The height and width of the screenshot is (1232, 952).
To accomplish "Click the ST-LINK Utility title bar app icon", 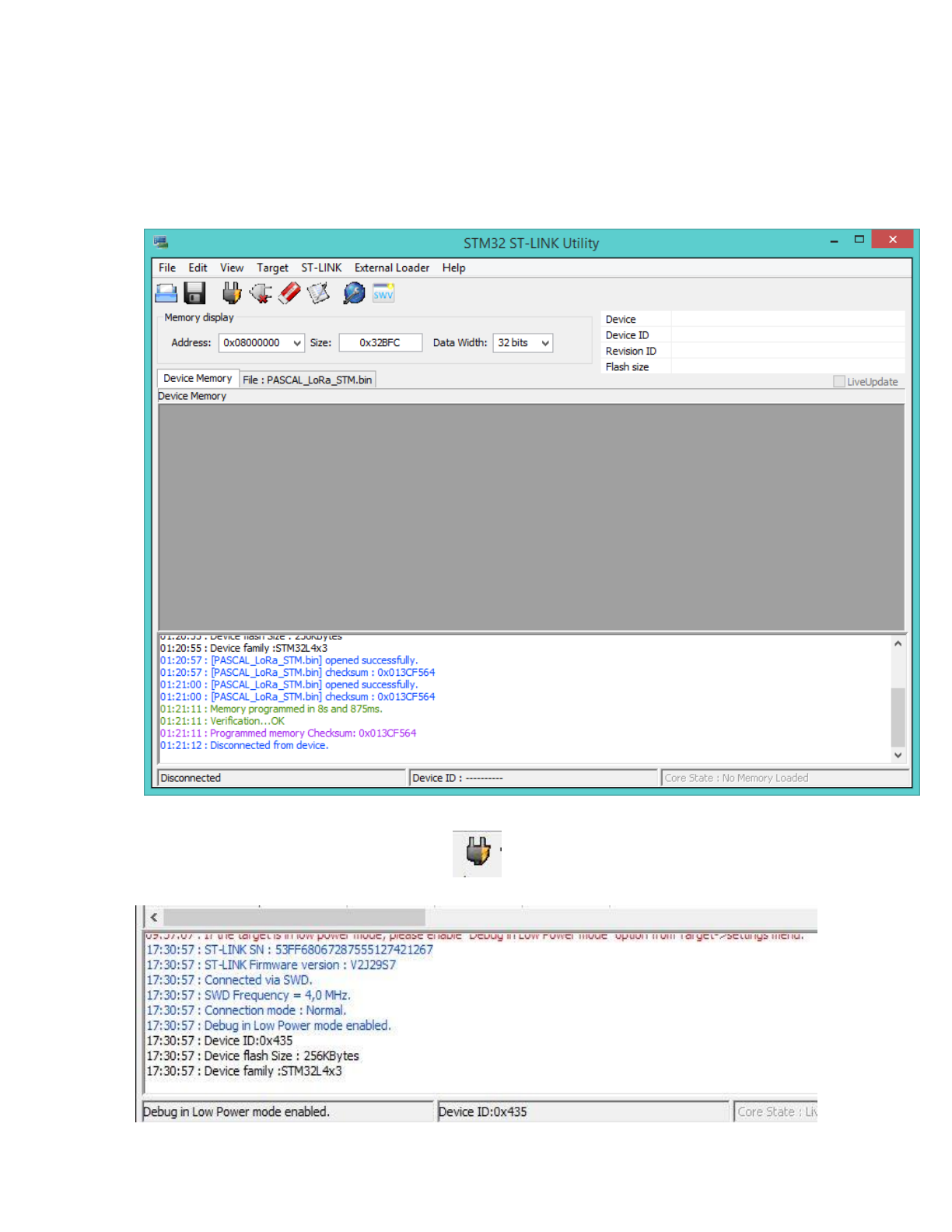I will pyautogui.click(x=161, y=242).
